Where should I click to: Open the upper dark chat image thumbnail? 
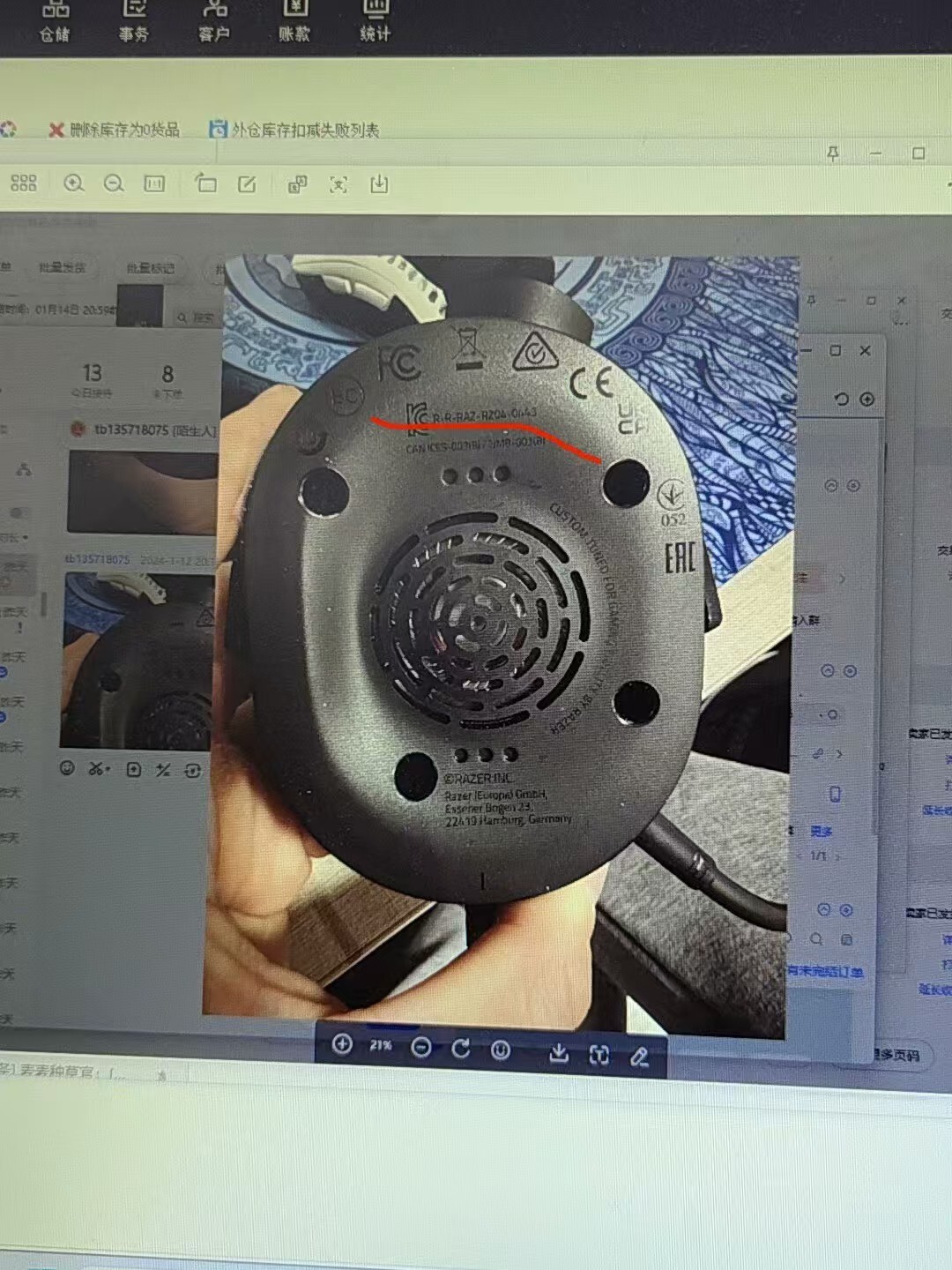click(x=143, y=491)
